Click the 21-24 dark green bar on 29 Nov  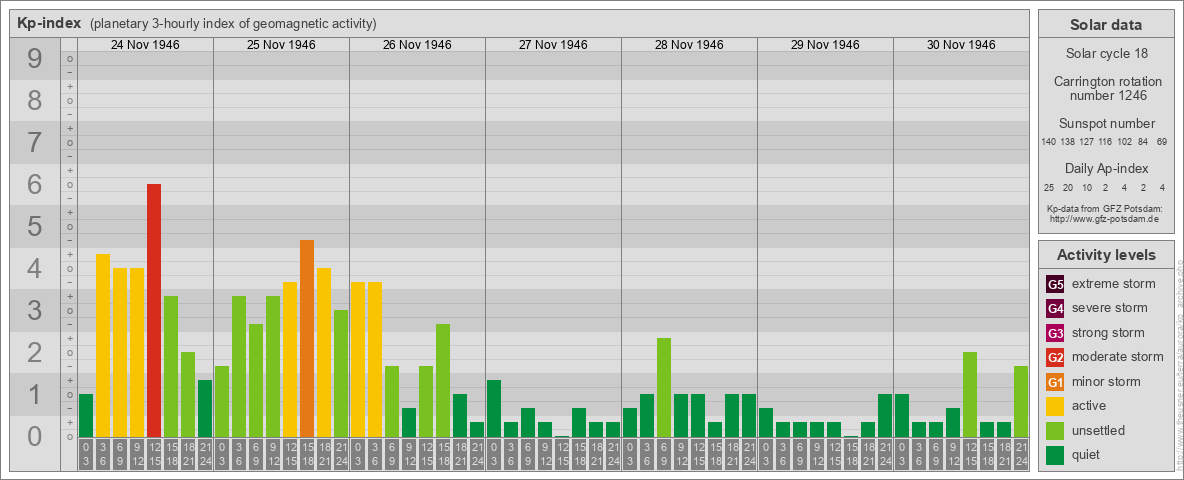(x=885, y=415)
